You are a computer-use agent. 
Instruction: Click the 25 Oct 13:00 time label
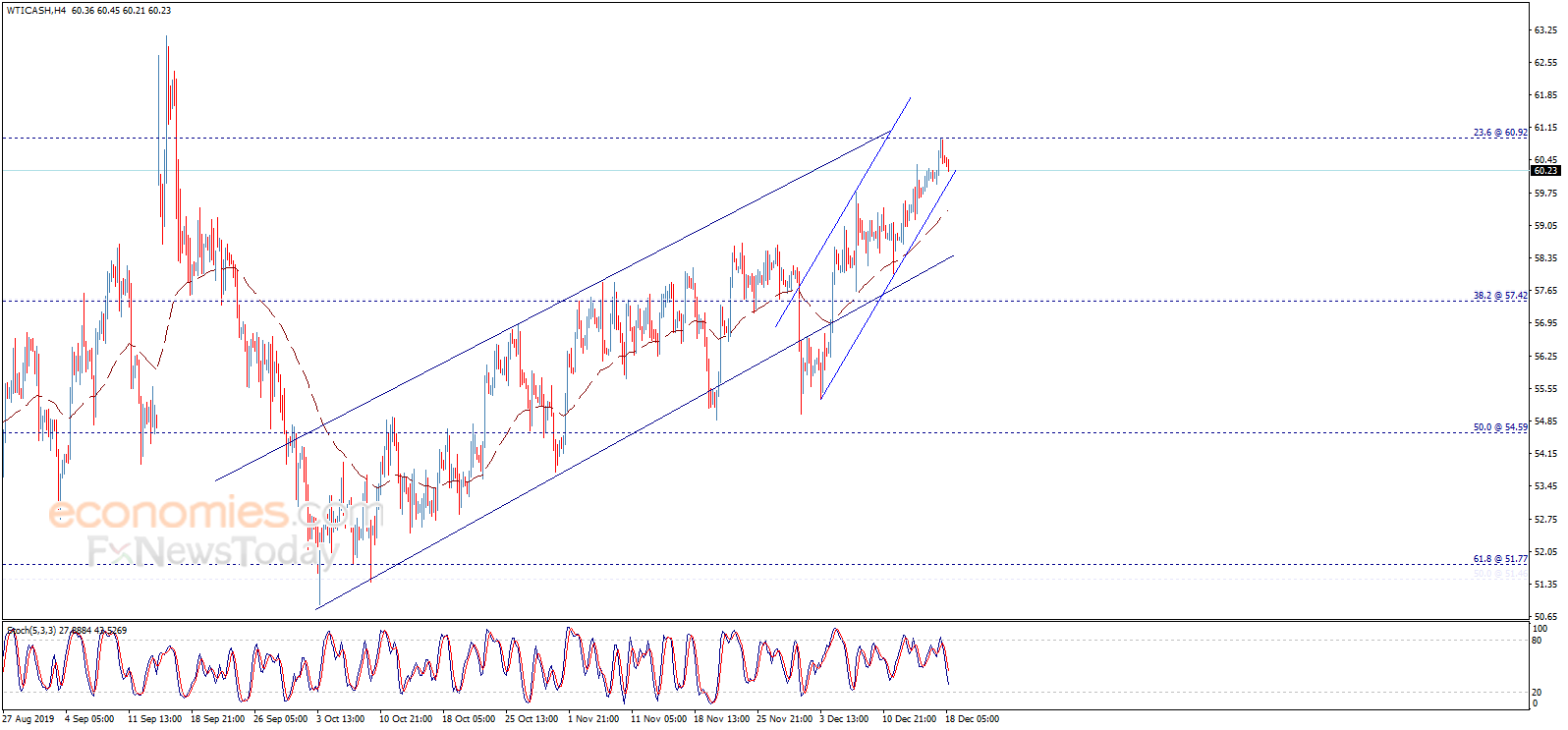(x=532, y=719)
